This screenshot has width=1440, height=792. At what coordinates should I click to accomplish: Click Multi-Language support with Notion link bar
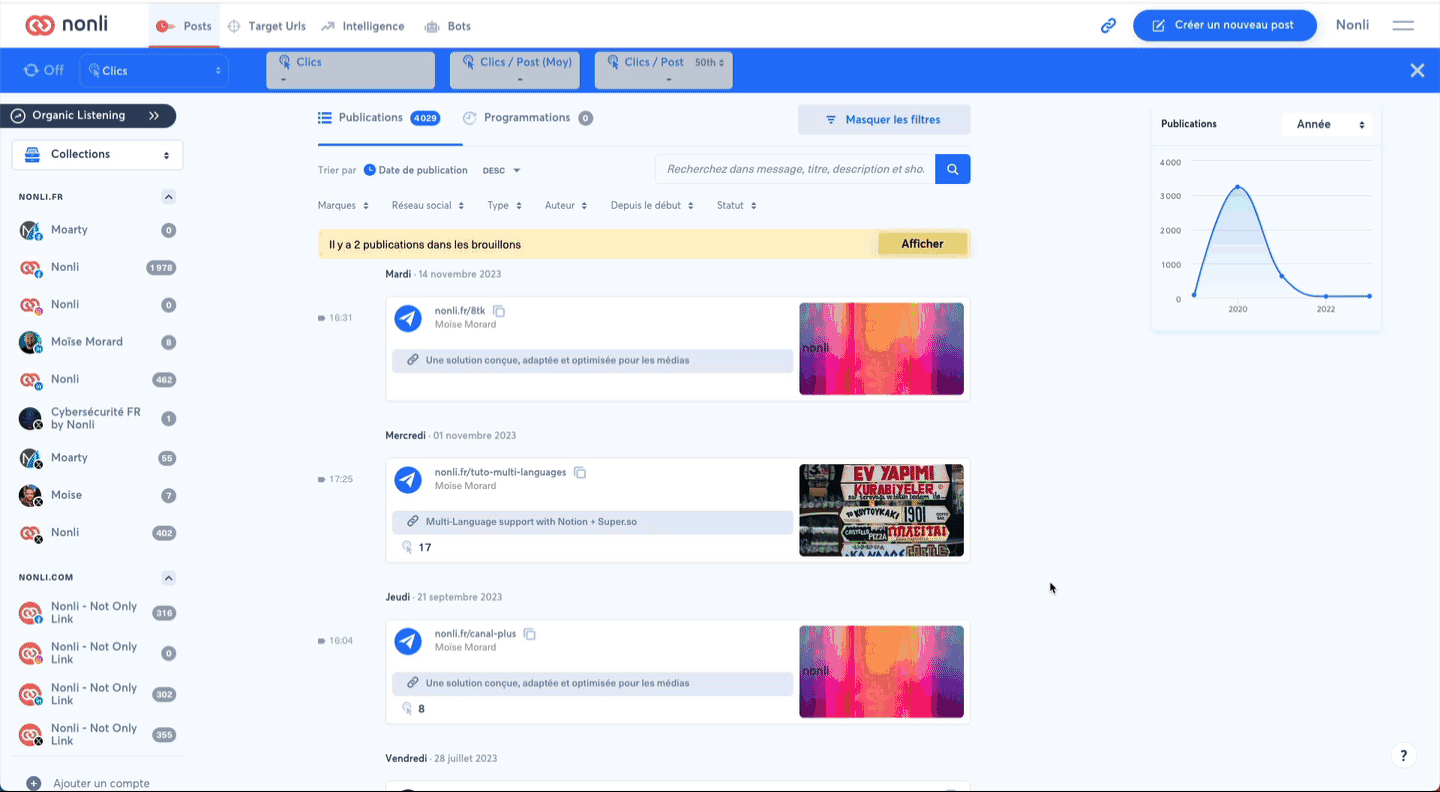pos(592,522)
